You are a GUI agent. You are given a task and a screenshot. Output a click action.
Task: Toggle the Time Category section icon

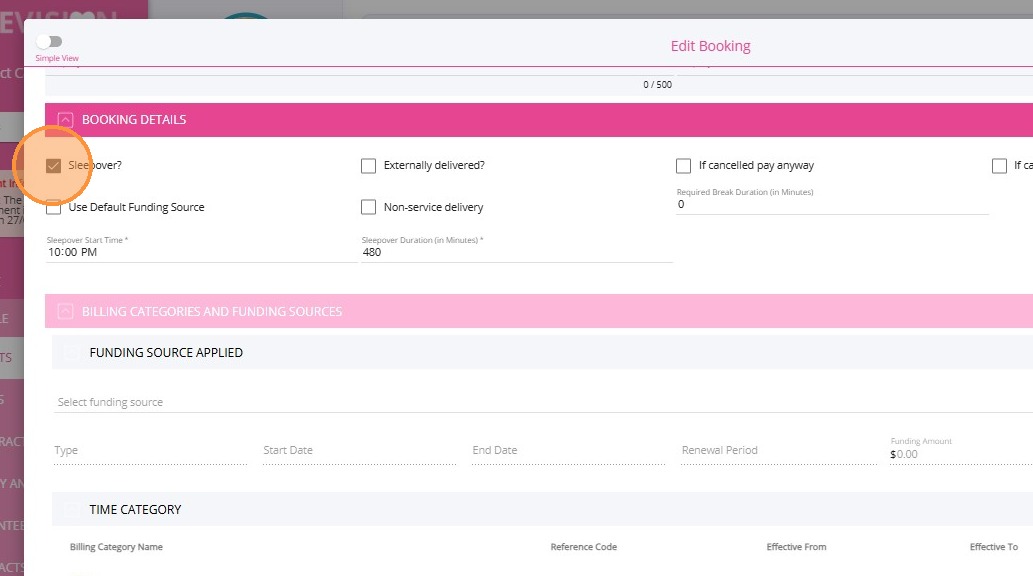tap(72, 510)
